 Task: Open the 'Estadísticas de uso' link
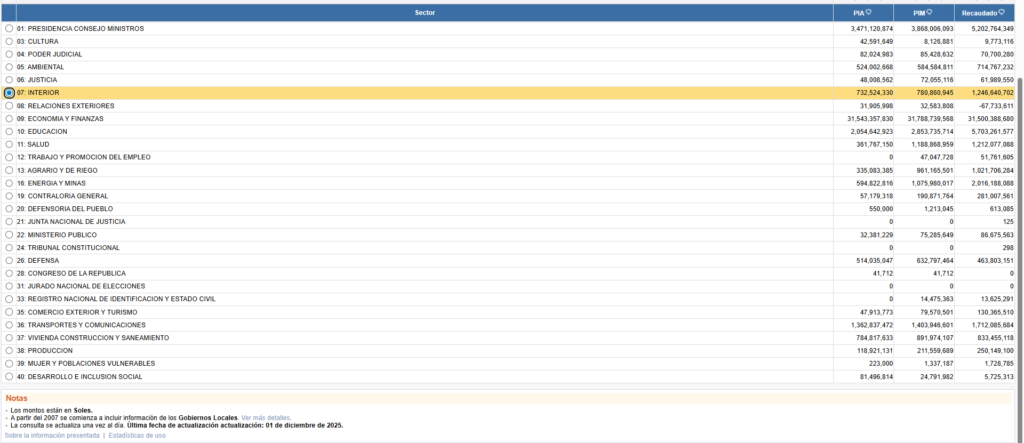tap(137, 436)
